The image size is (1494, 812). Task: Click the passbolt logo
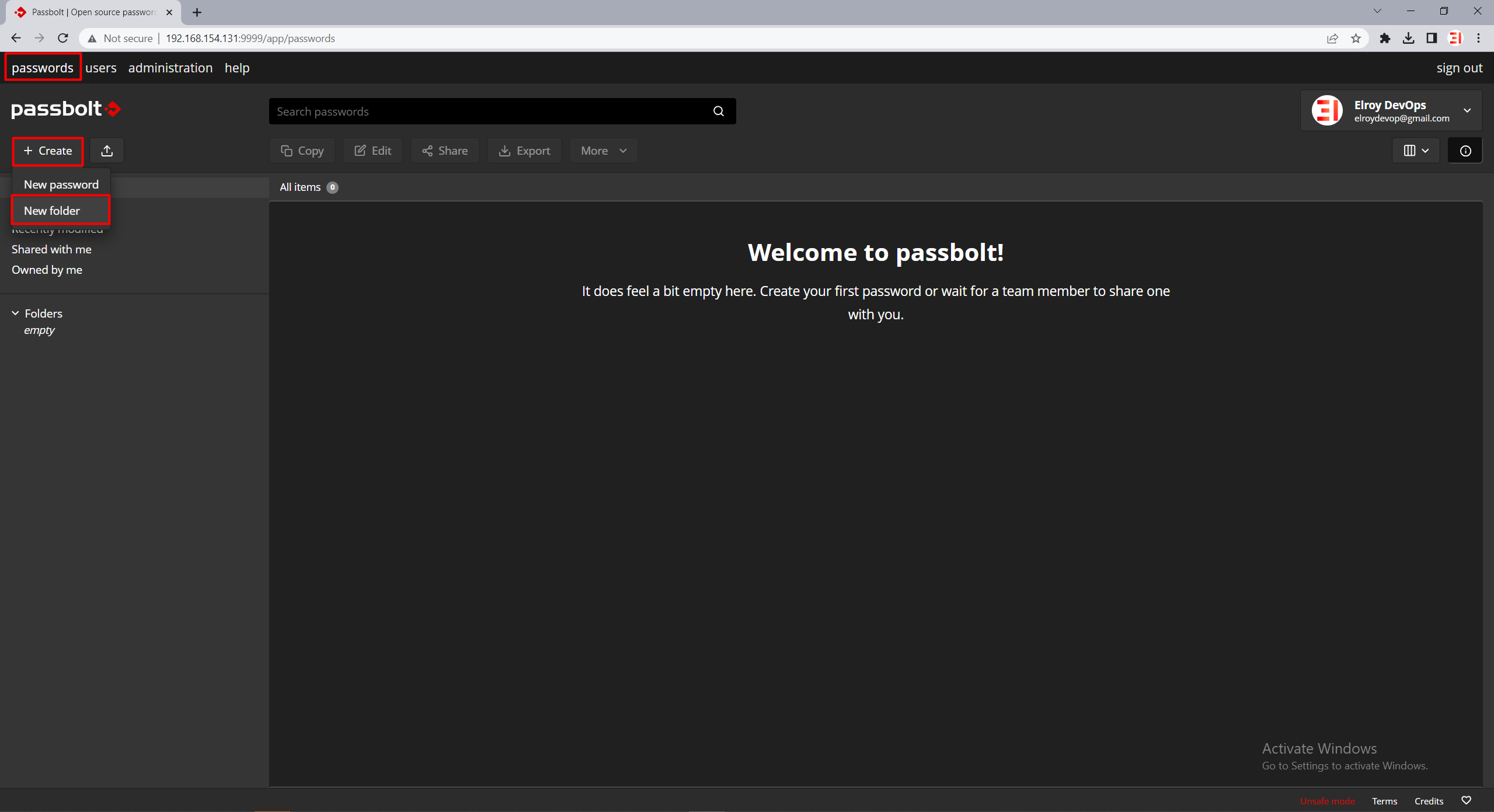click(x=66, y=109)
